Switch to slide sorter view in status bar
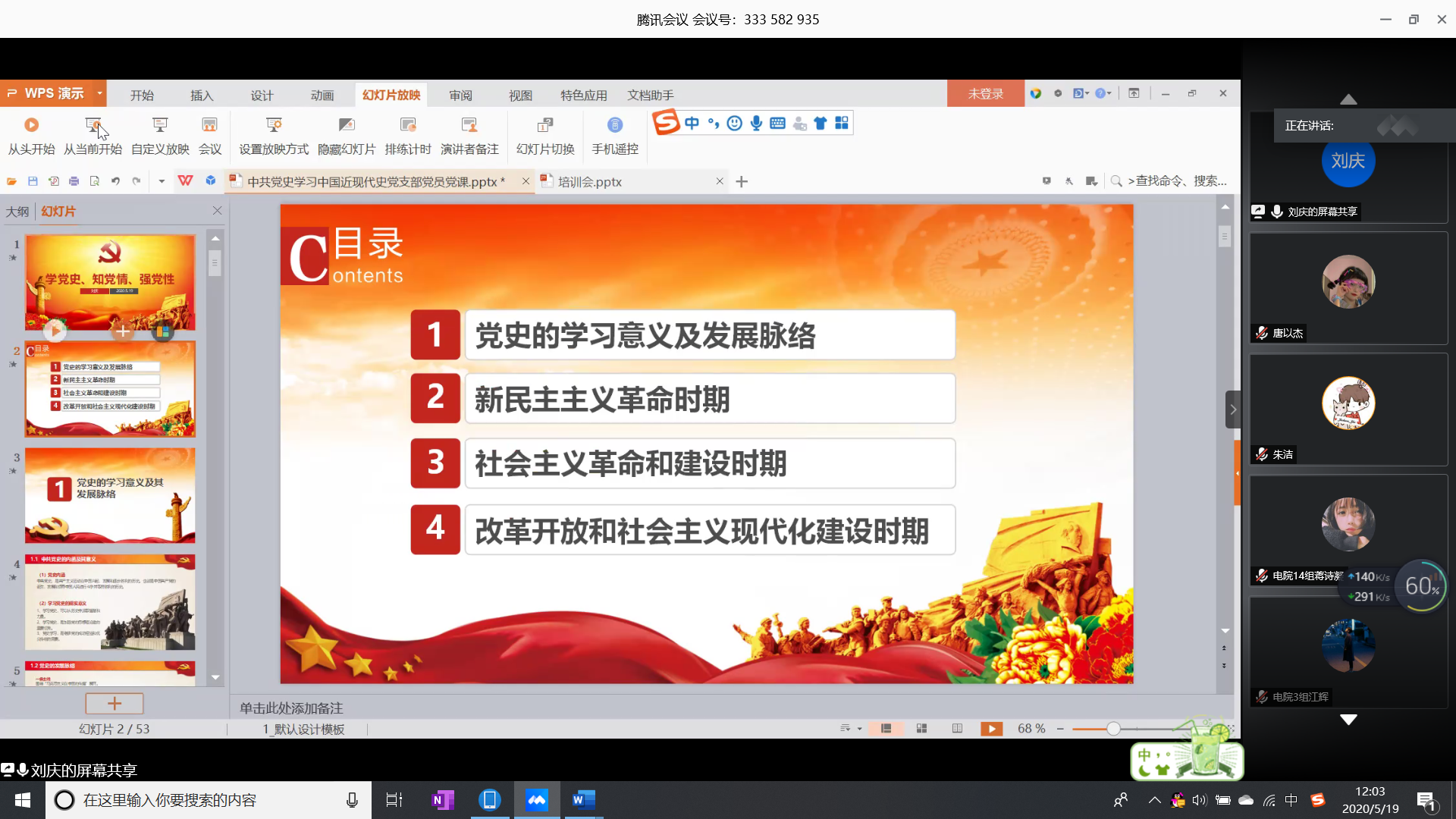 tap(921, 729)
